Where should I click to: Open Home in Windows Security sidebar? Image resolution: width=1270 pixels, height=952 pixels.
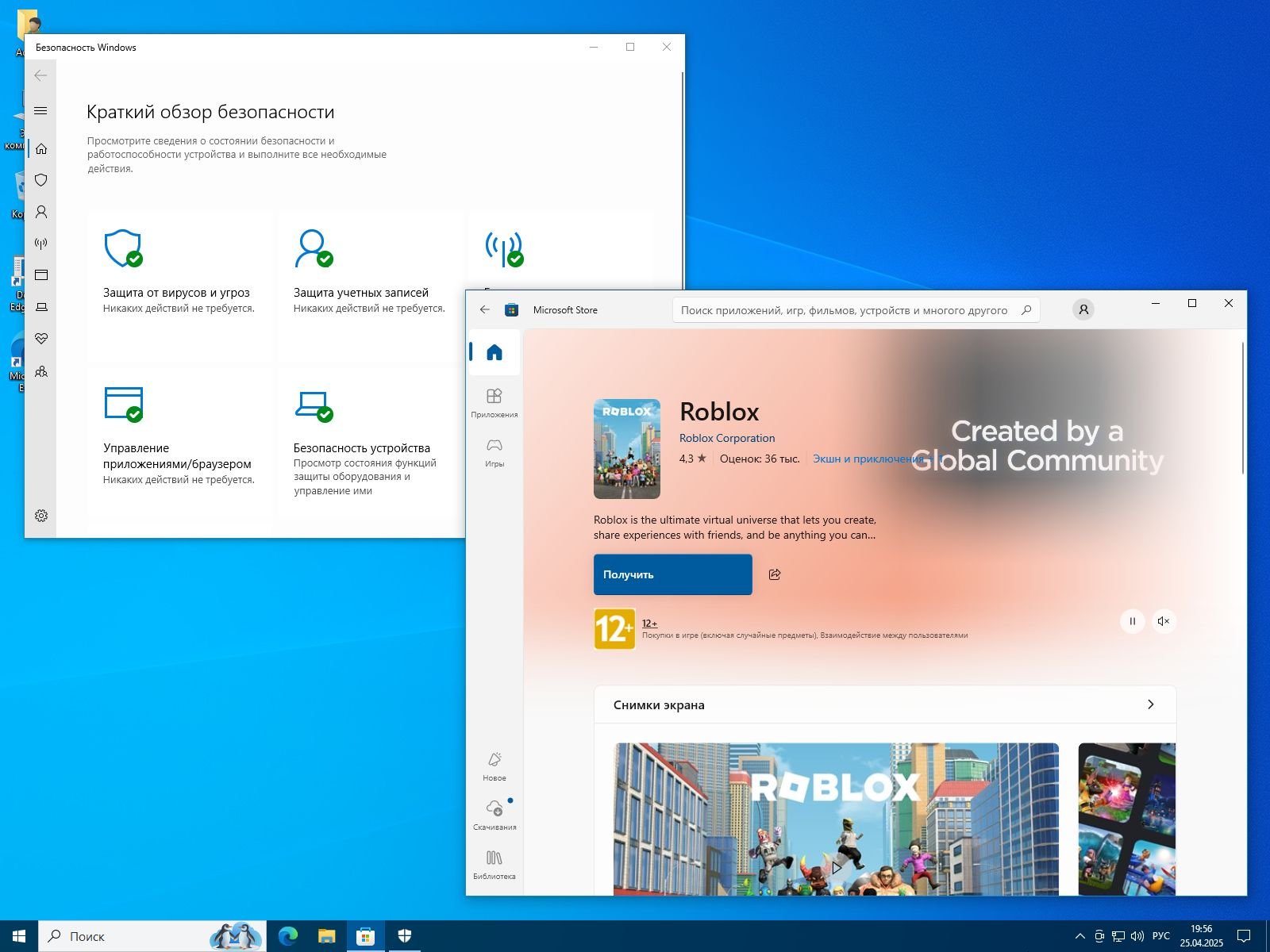click(41, 148)
